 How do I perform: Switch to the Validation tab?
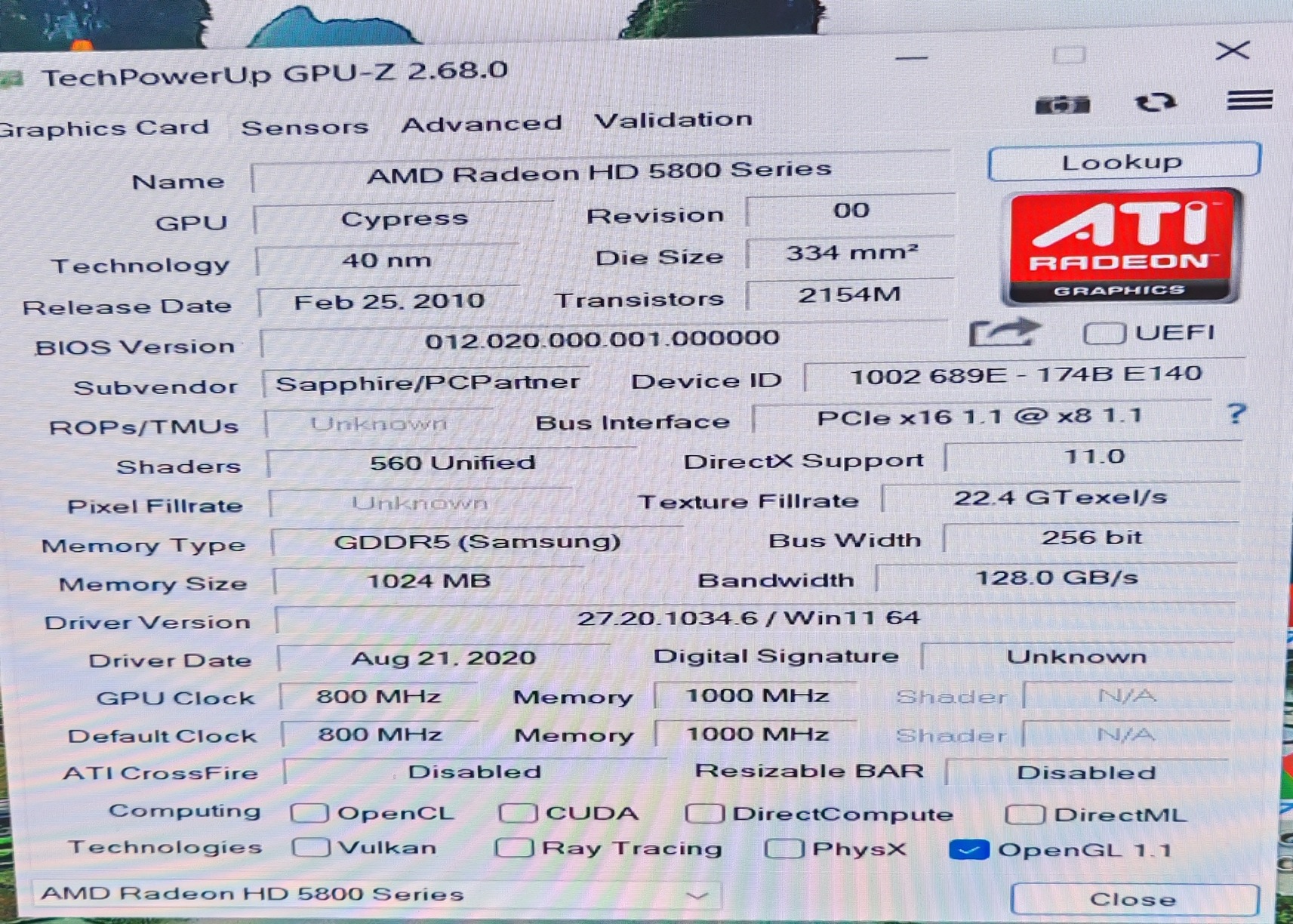coord(673,120)
